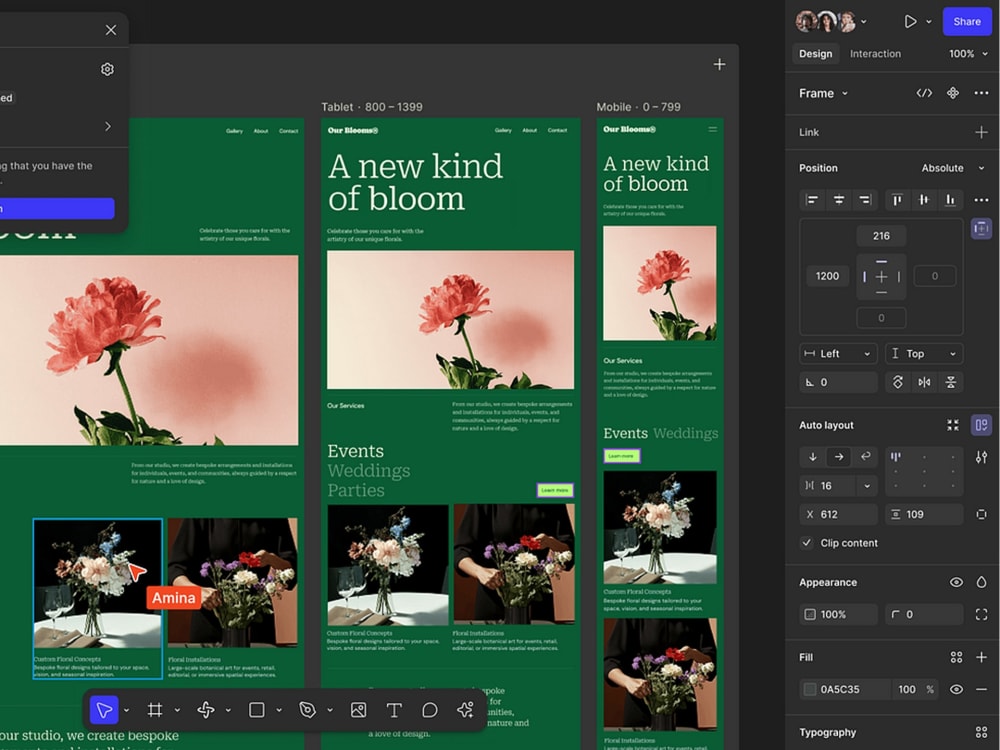Switch to the Design tab
This screenshot has width=1000, height=750.
click(816, 54)
